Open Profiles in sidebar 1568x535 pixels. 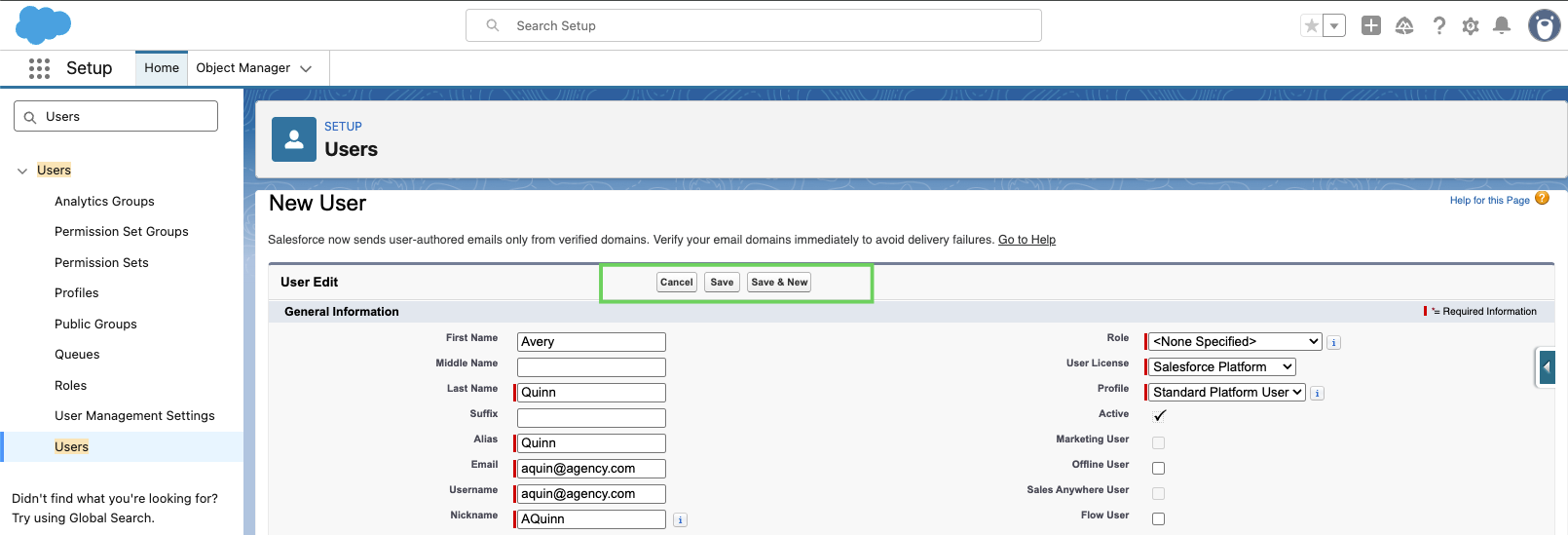coord(77,292)
